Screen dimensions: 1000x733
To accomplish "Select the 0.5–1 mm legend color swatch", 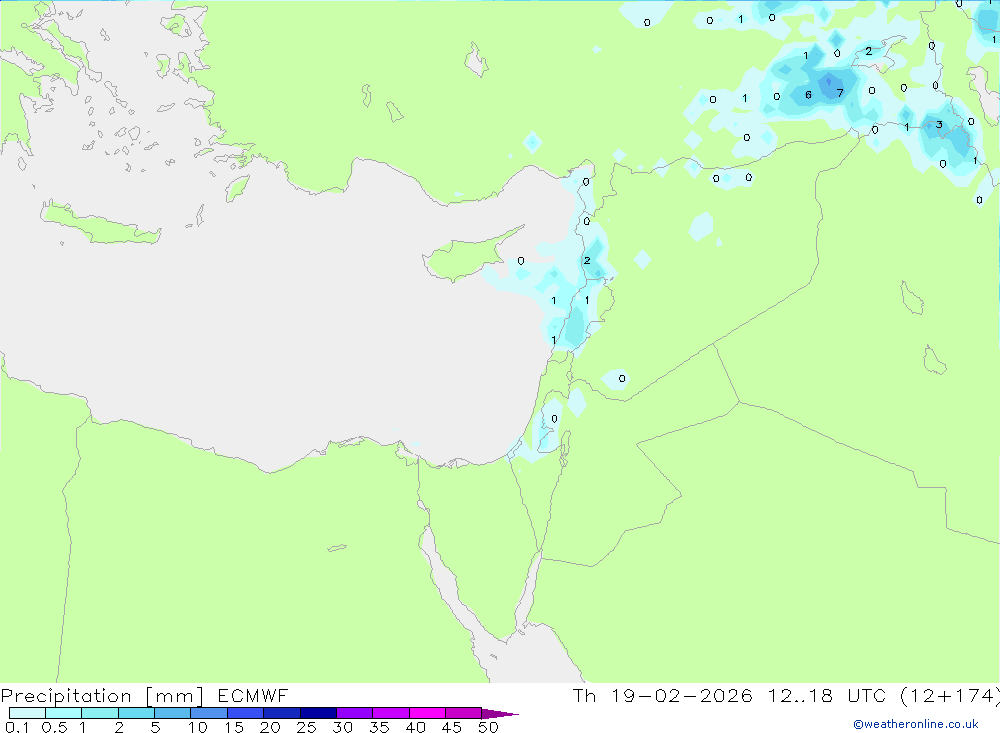I will 63,713.
